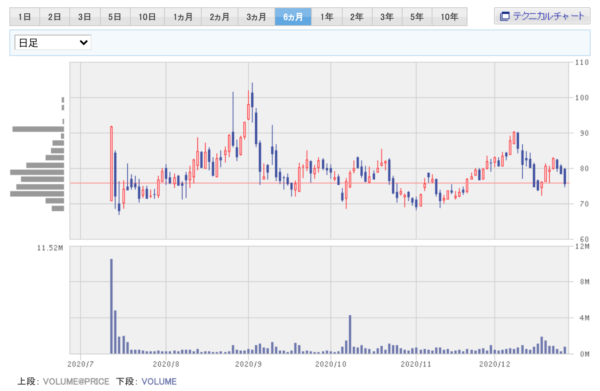
Task: Click the 2020/9 date axis label
Action: [248, 364]
